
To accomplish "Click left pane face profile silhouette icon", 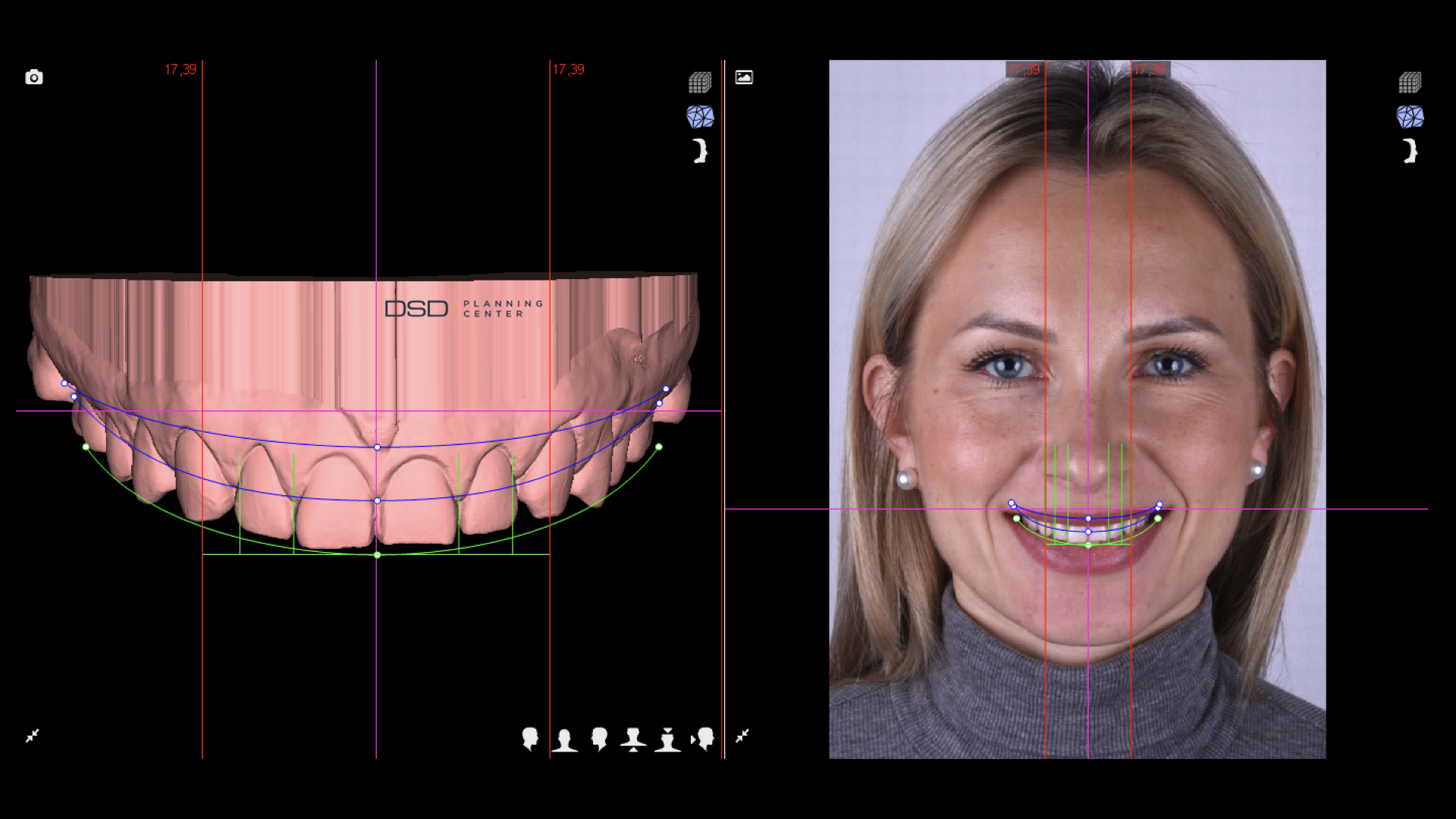I will click(x=700, y=151).
